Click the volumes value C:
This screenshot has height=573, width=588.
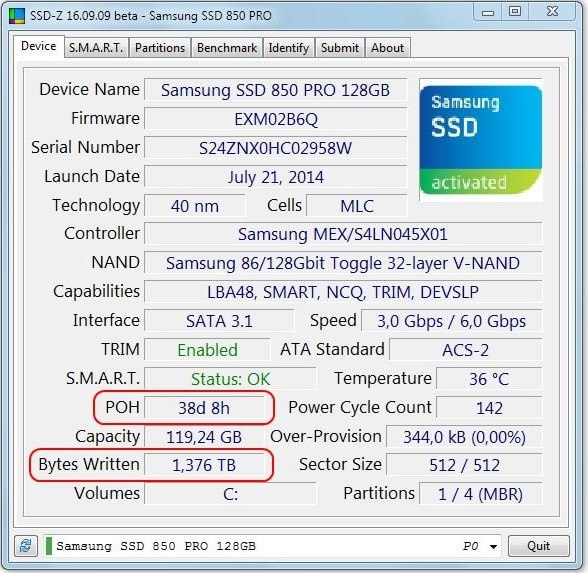(x=230, y=494)
